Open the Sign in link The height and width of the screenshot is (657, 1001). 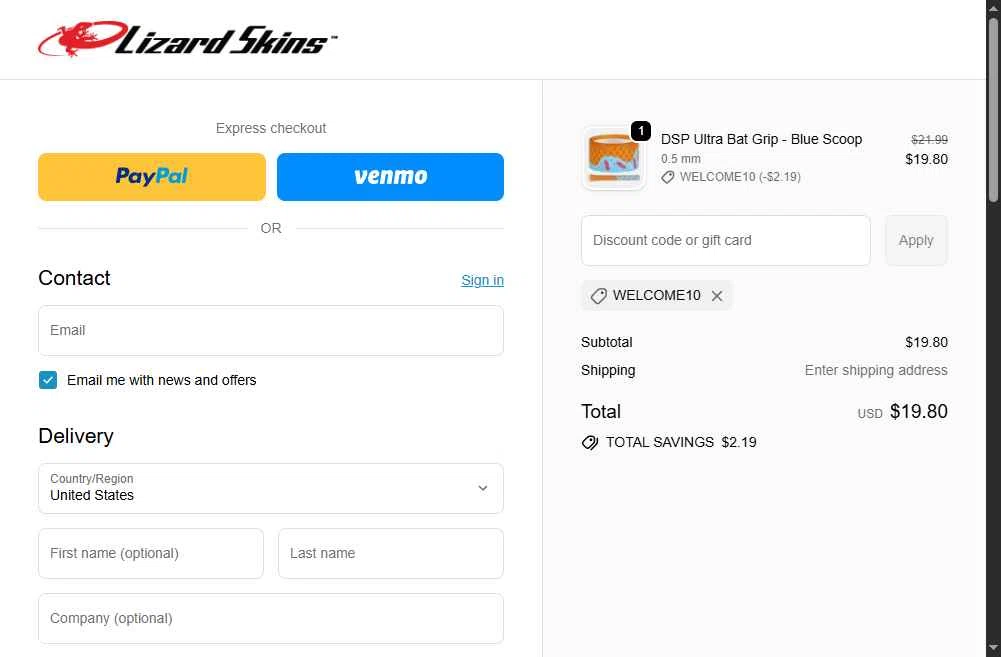482,280
